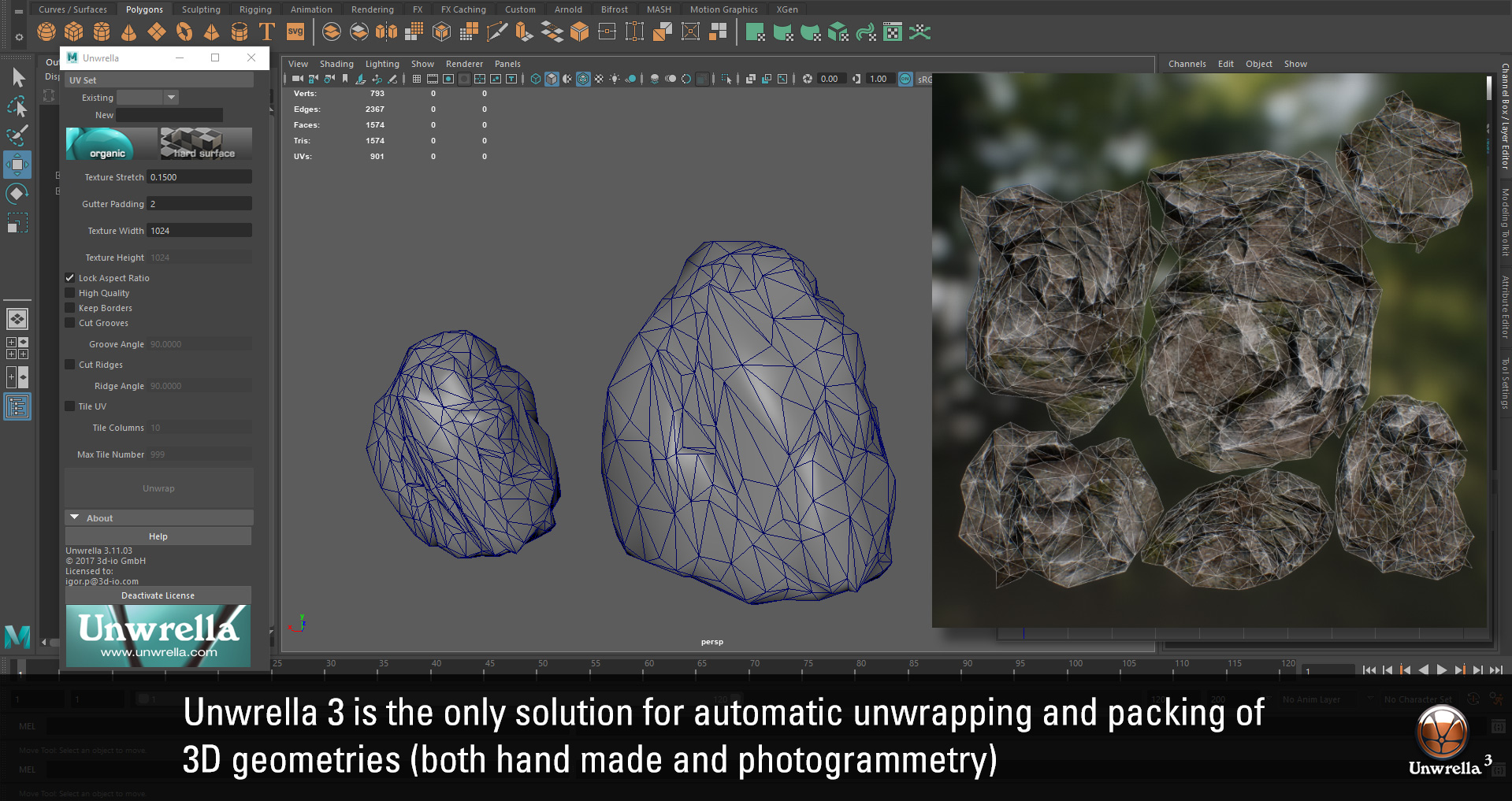The width and height of the screenshot is (1512, 801).
Task: Choose the Select tool arrow in toolbox
Action: pyautogui.click(x=17, y=76)
